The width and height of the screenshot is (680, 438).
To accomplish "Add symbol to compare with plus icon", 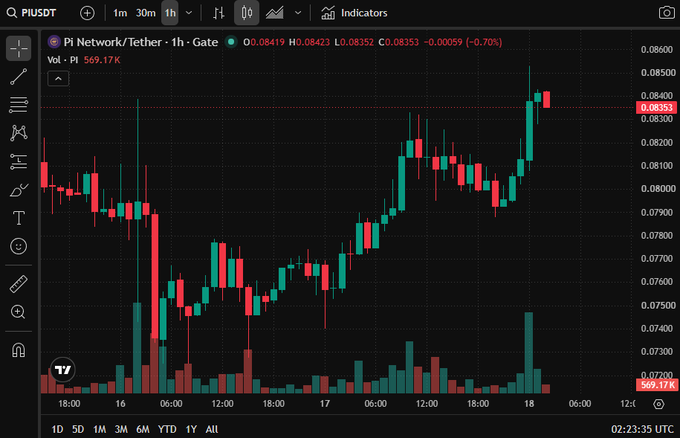I will tap(87, 13).
